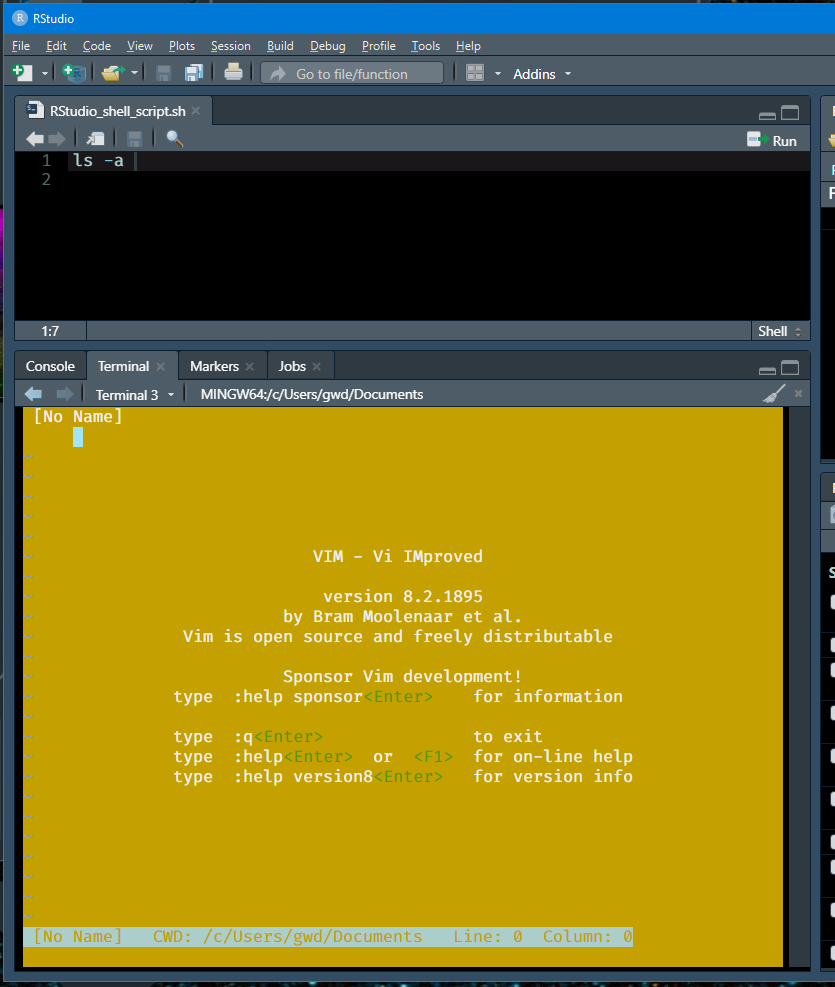
Task: Switch to the Console tab
Action: point(49,365)
